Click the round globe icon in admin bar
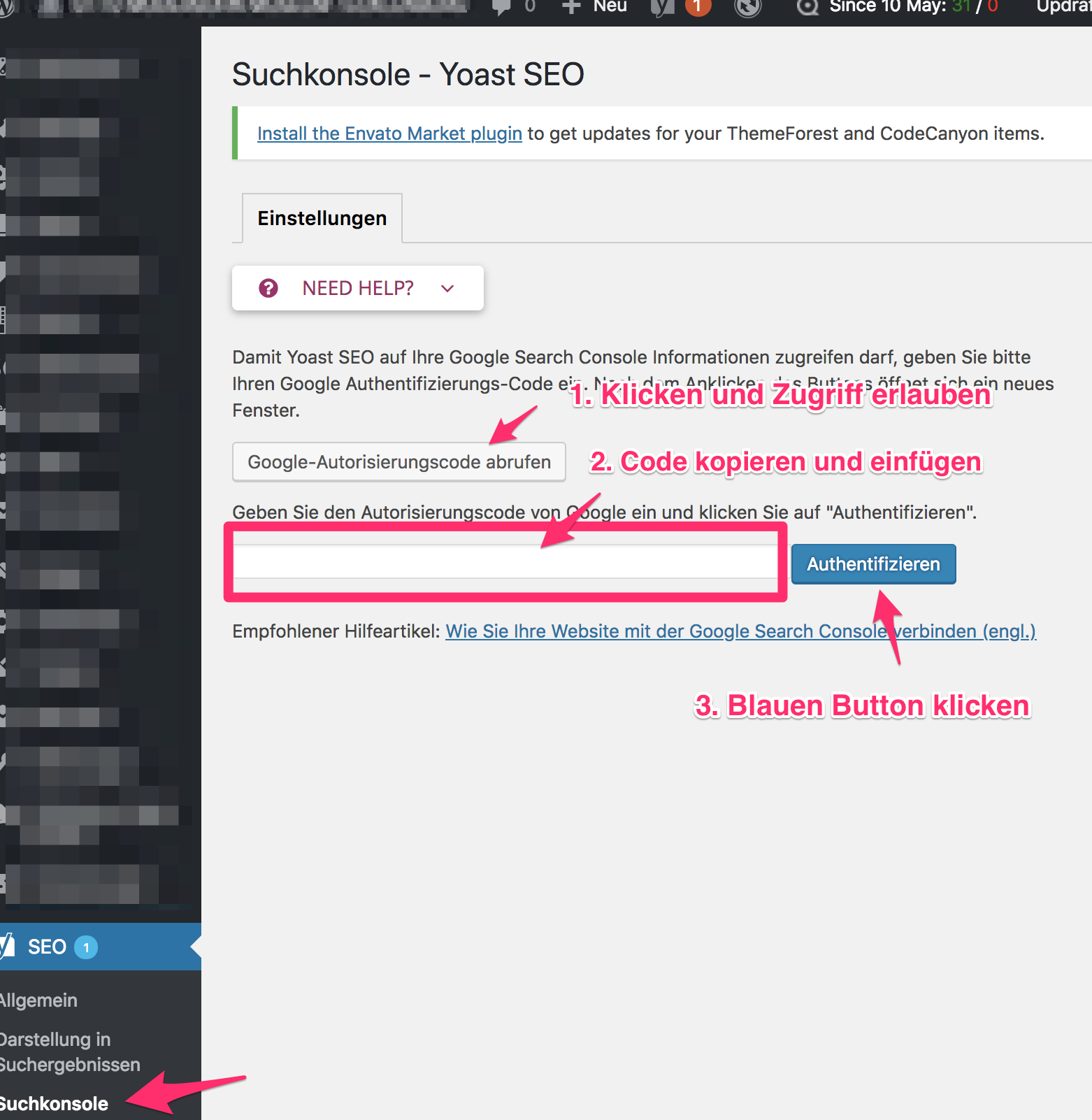Image resolution: width=1092 pixels, height=1120 pixels. [x=747, y=7]
